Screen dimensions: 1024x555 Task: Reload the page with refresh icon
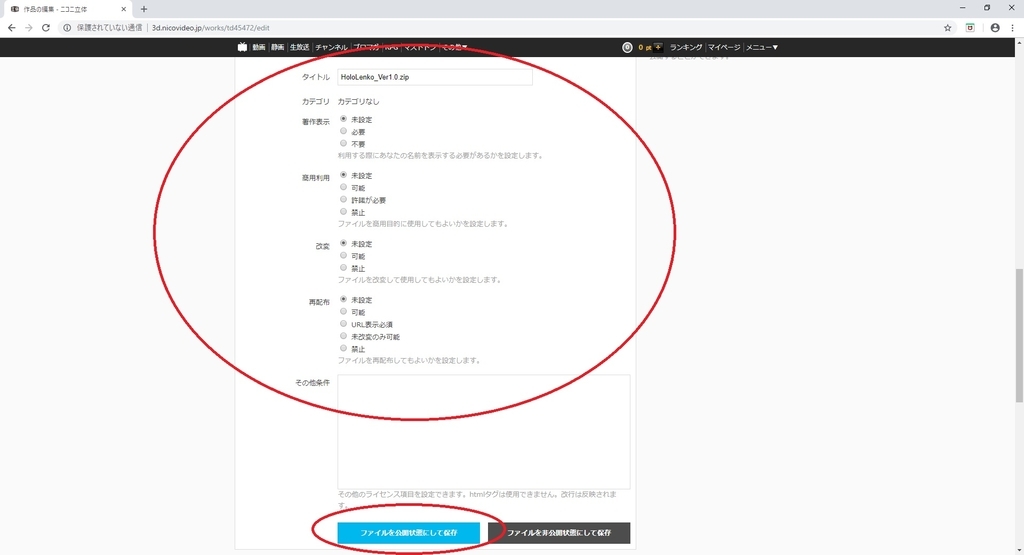click(x=46, y=27)
